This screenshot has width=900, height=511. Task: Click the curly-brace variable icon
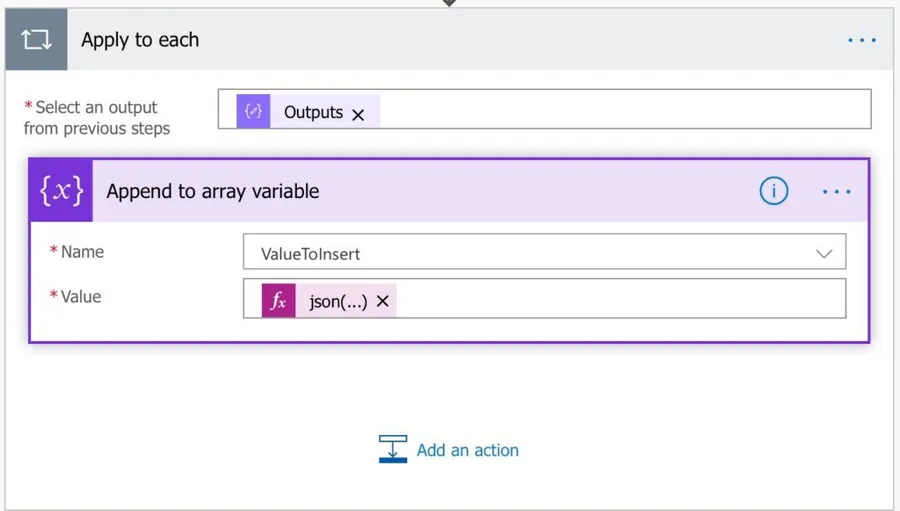[x=61, y=191]
